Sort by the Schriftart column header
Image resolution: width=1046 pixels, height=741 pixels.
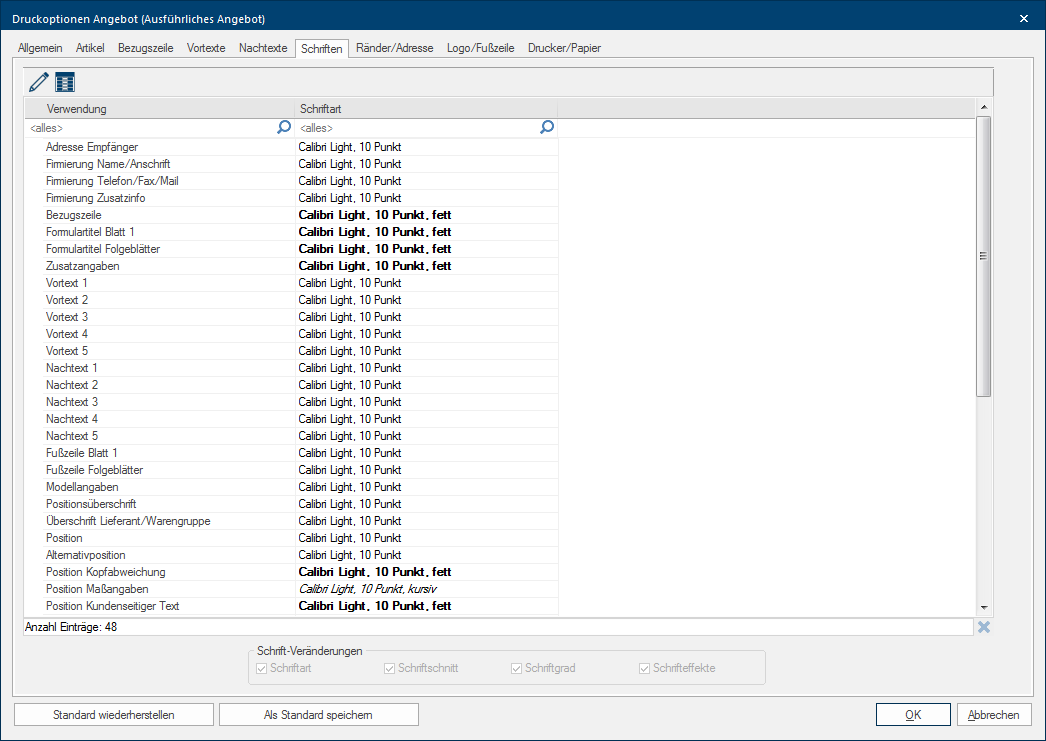pyautogui.click(x=426, y=109)
